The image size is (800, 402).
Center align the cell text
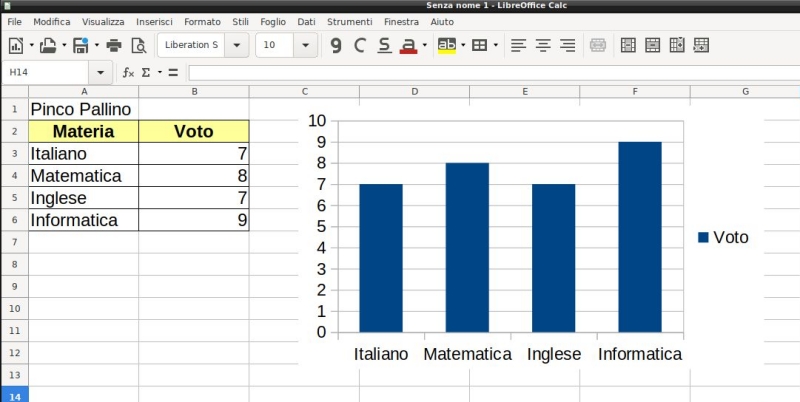pos(543,45)
